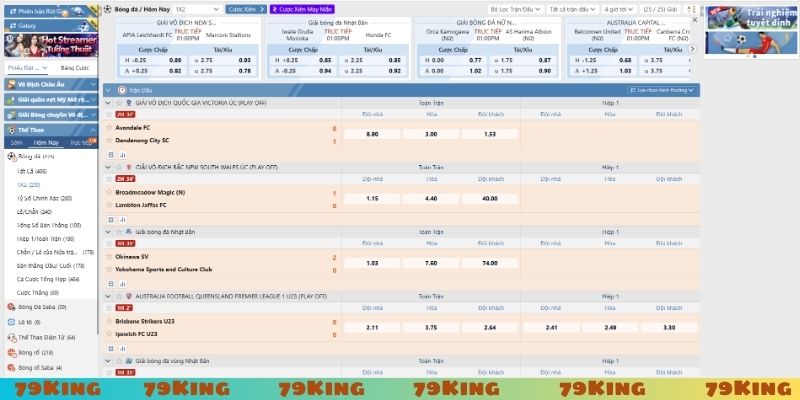Click the Cược Xiên May Mắn button

pyautogui.click(x=304, y=8)
